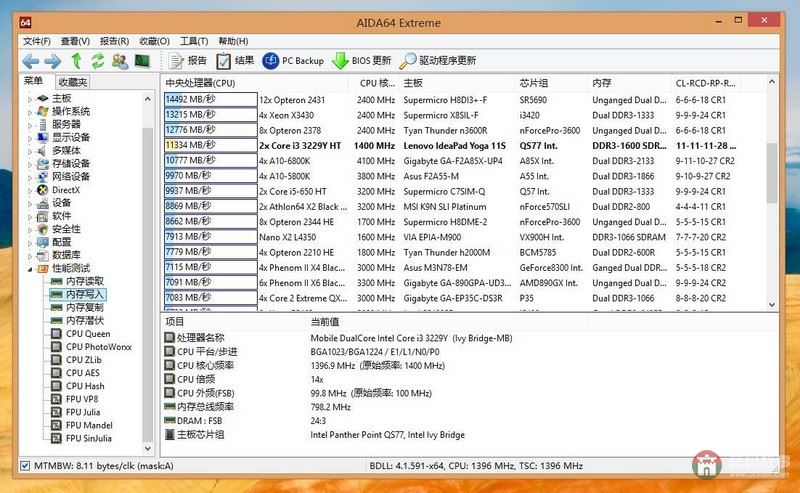Collapse the 性能测试 tree node

pyautogui.click(x=30, y=268)
